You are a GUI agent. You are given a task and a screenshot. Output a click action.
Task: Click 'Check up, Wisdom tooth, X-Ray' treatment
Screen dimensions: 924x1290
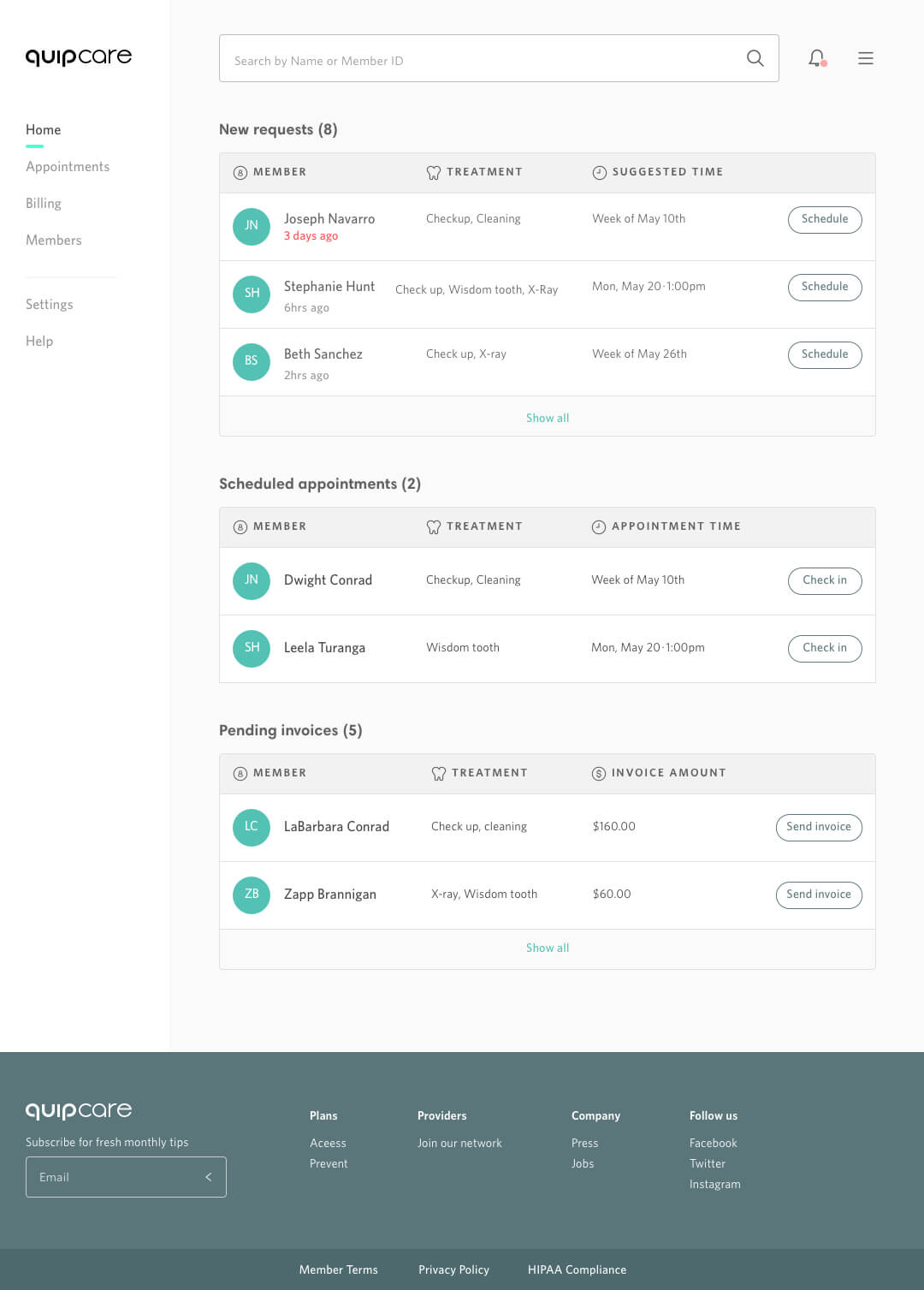(477, 290)
